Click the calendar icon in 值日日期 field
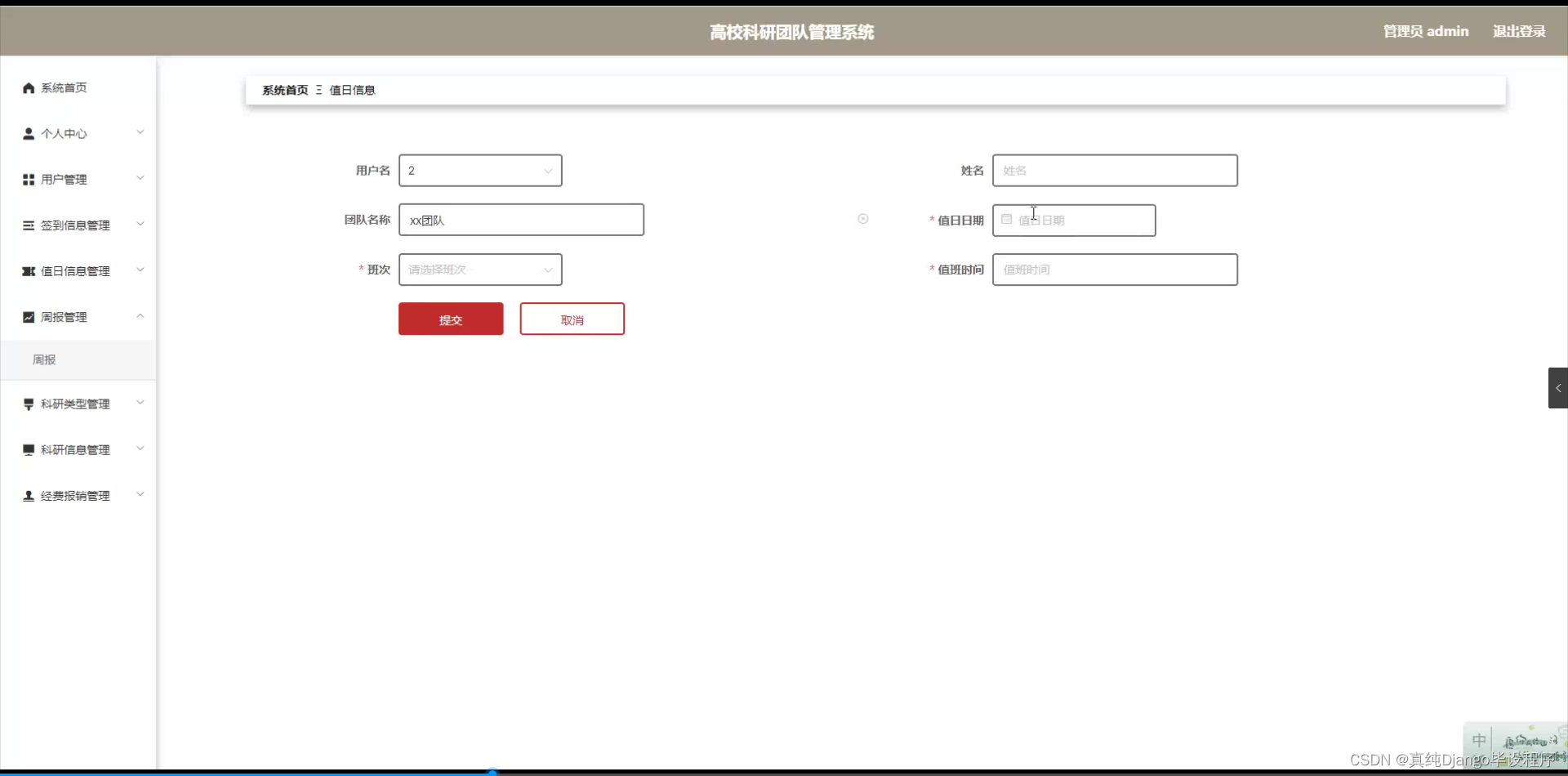This screenshot has width=1568, height=776. (1007, 220)
